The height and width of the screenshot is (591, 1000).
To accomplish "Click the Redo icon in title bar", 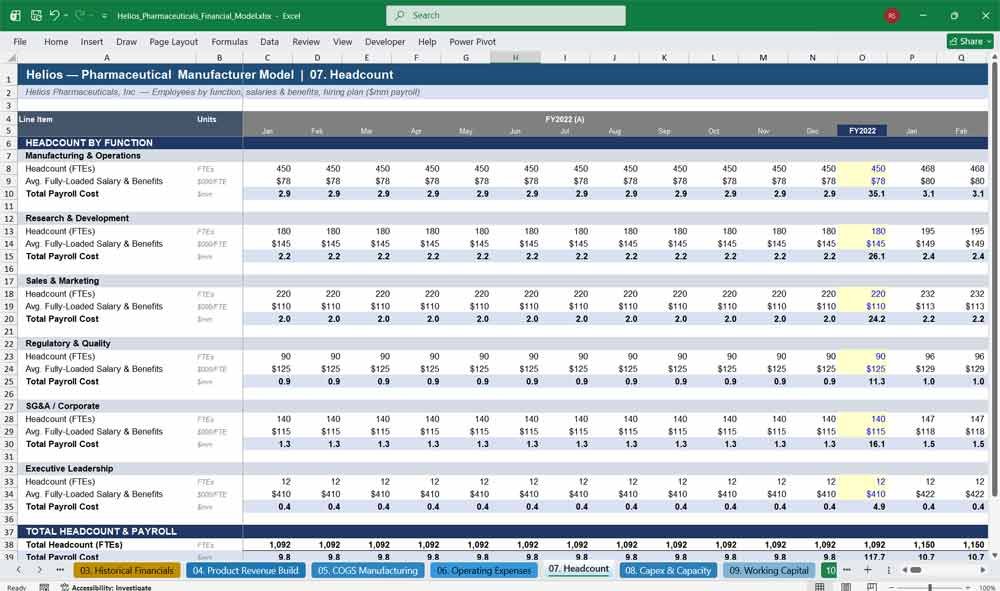I will pos(80,15).
